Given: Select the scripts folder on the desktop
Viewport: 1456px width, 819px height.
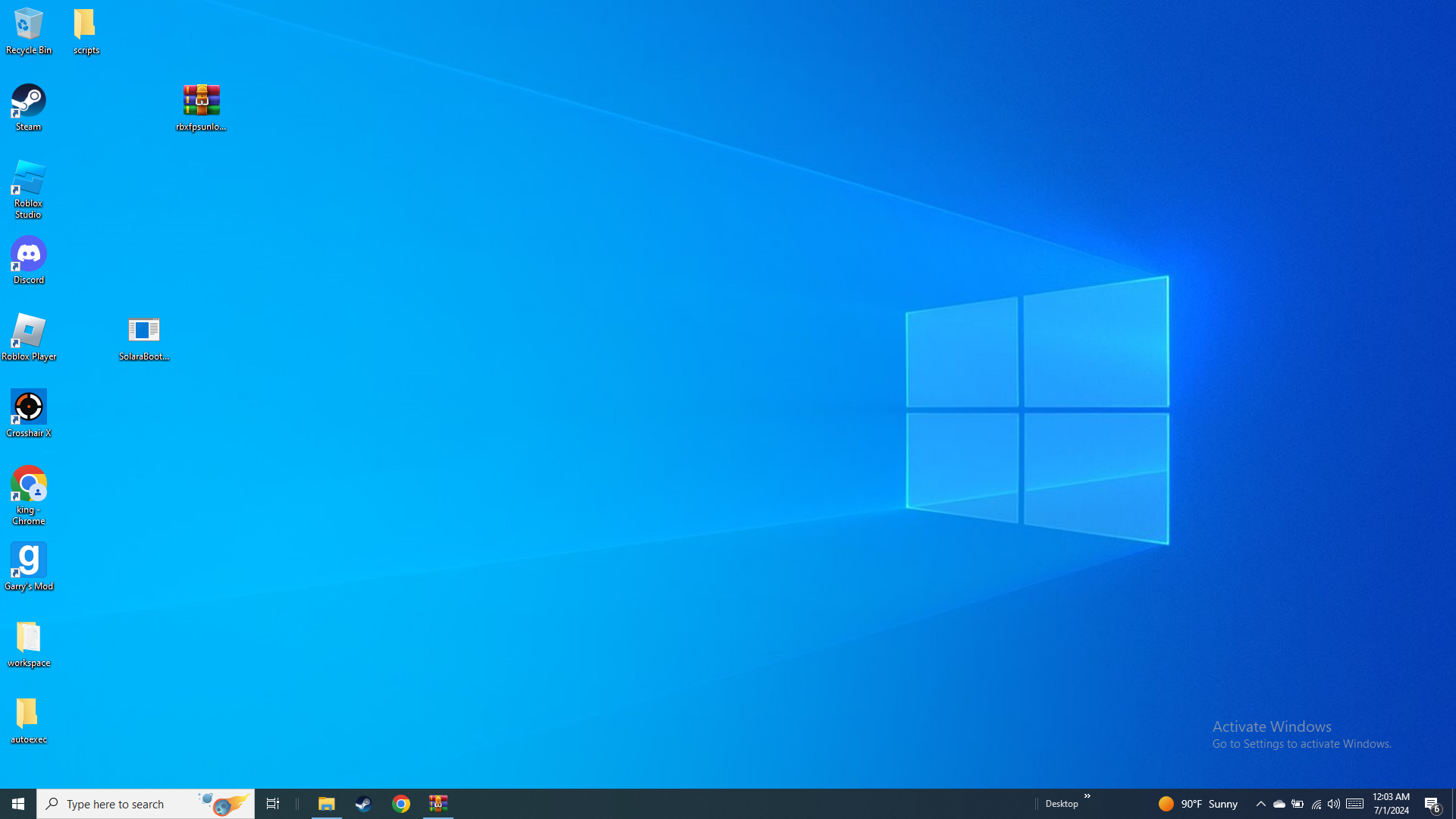Looking at the screenshot, I should 86,31.
